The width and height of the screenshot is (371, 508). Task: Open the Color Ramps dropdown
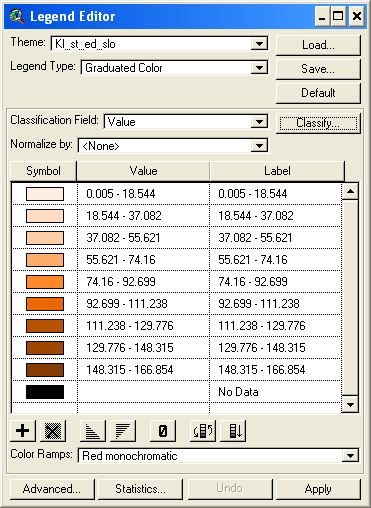coord(350,456)
